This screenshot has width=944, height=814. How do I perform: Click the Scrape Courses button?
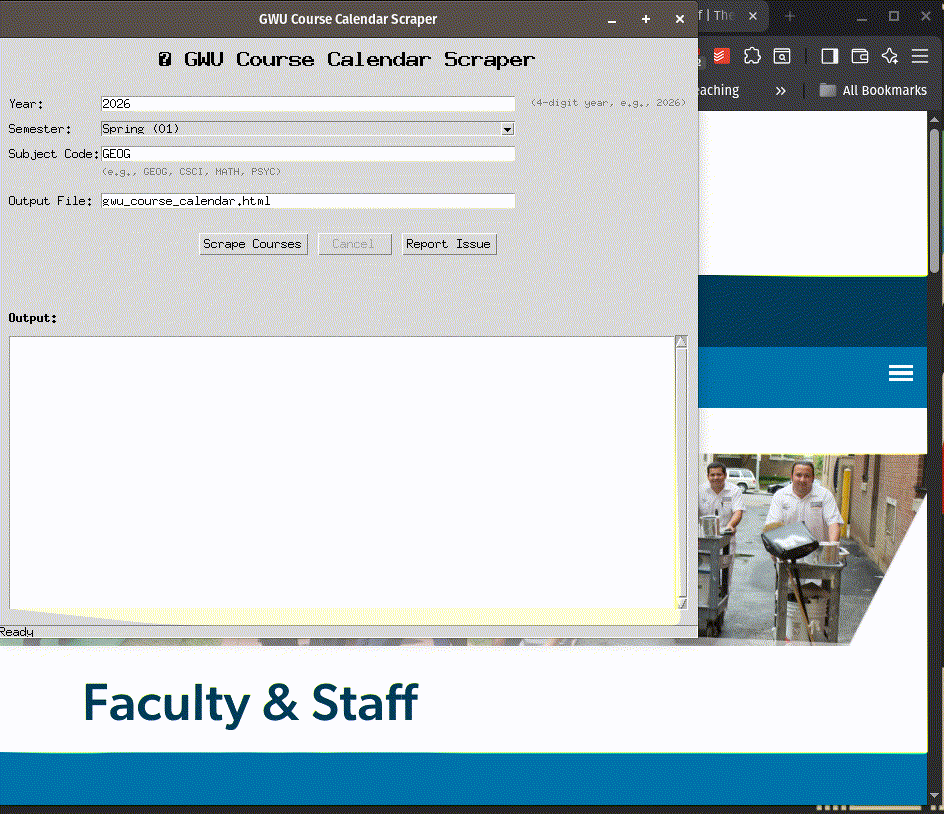[x=253, y=243]
